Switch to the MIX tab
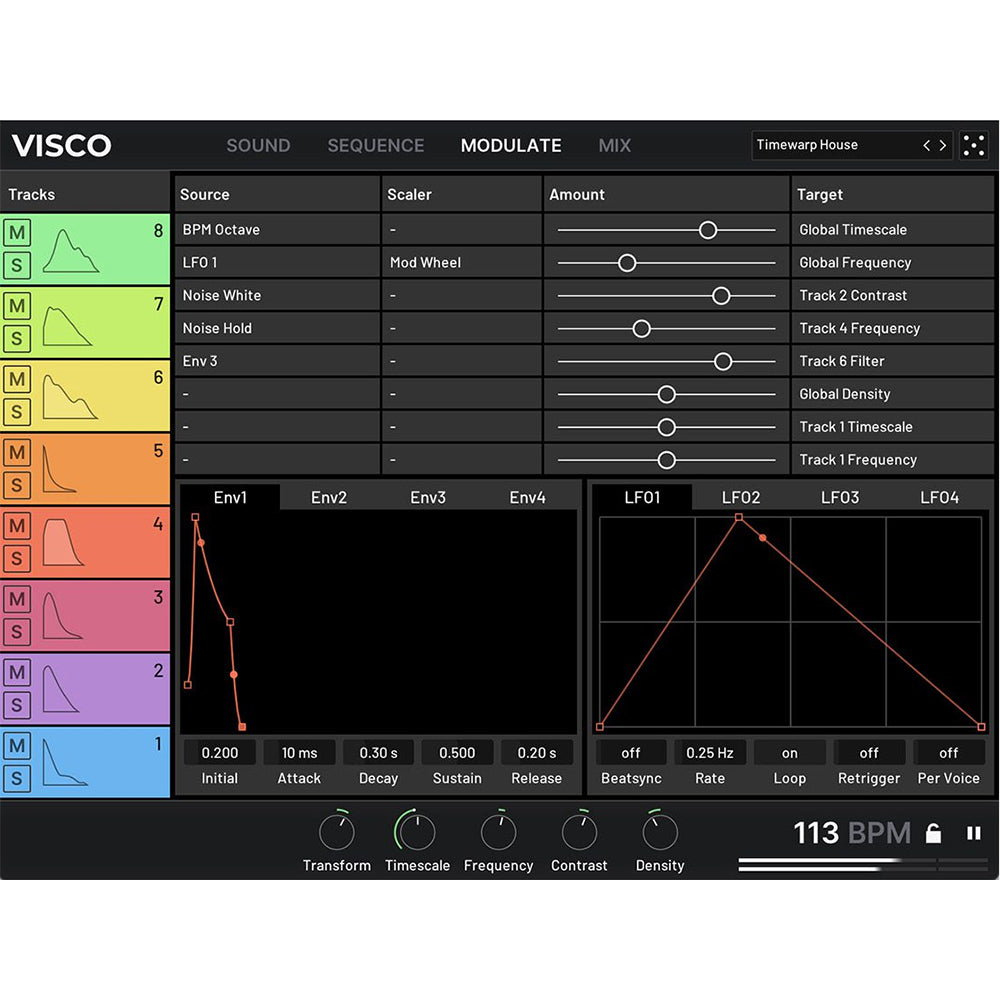 click(614, 145)
